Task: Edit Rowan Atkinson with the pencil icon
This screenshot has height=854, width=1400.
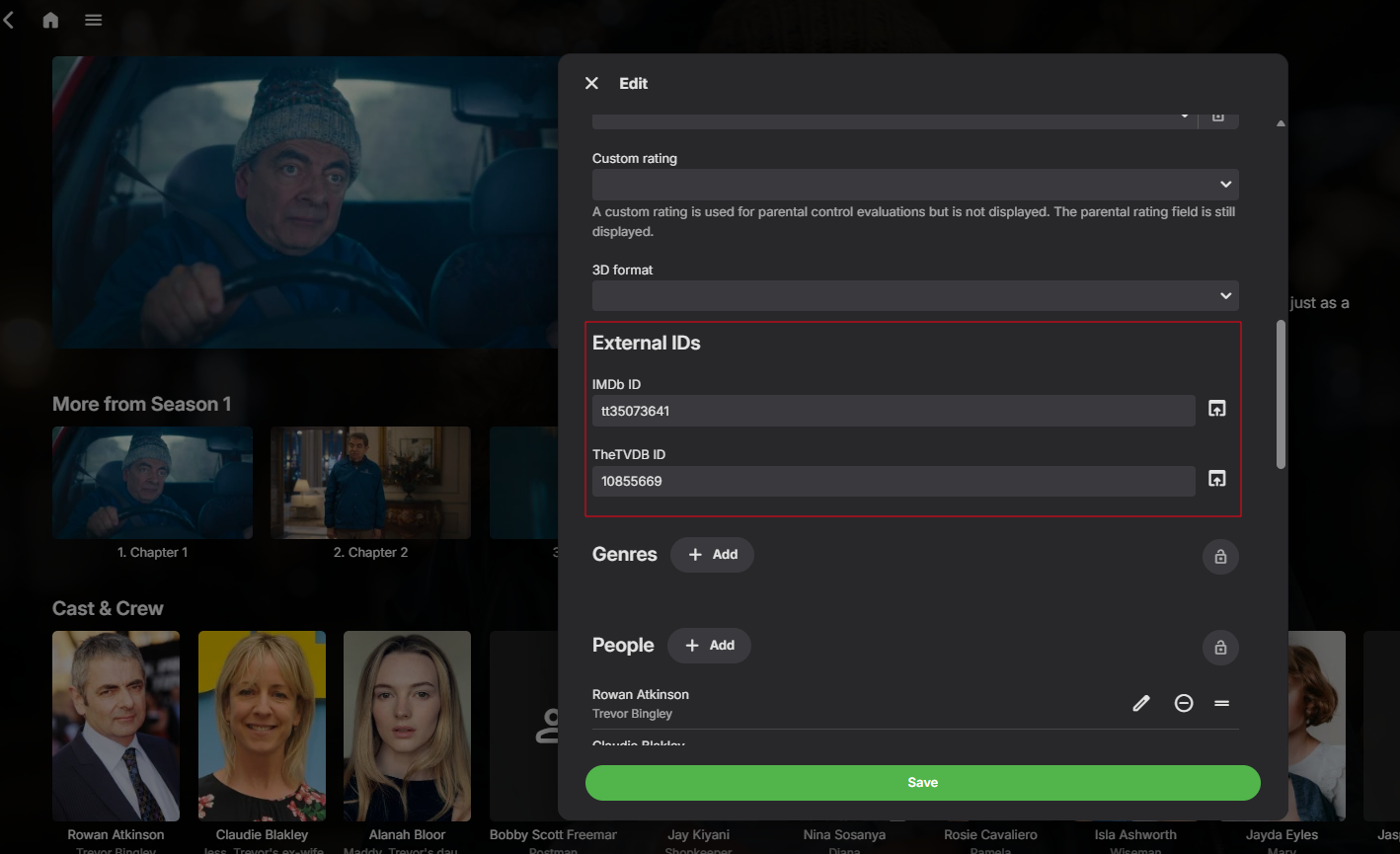Action: [1141, 703]
